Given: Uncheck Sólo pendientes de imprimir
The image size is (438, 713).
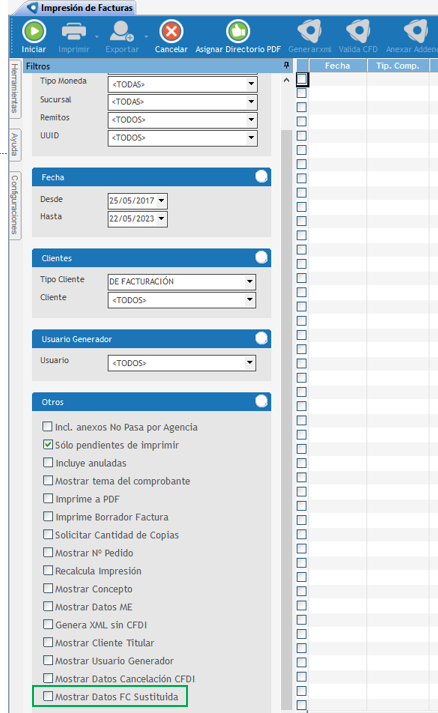Looking at the screenshot, I should [x=47, y=444].
